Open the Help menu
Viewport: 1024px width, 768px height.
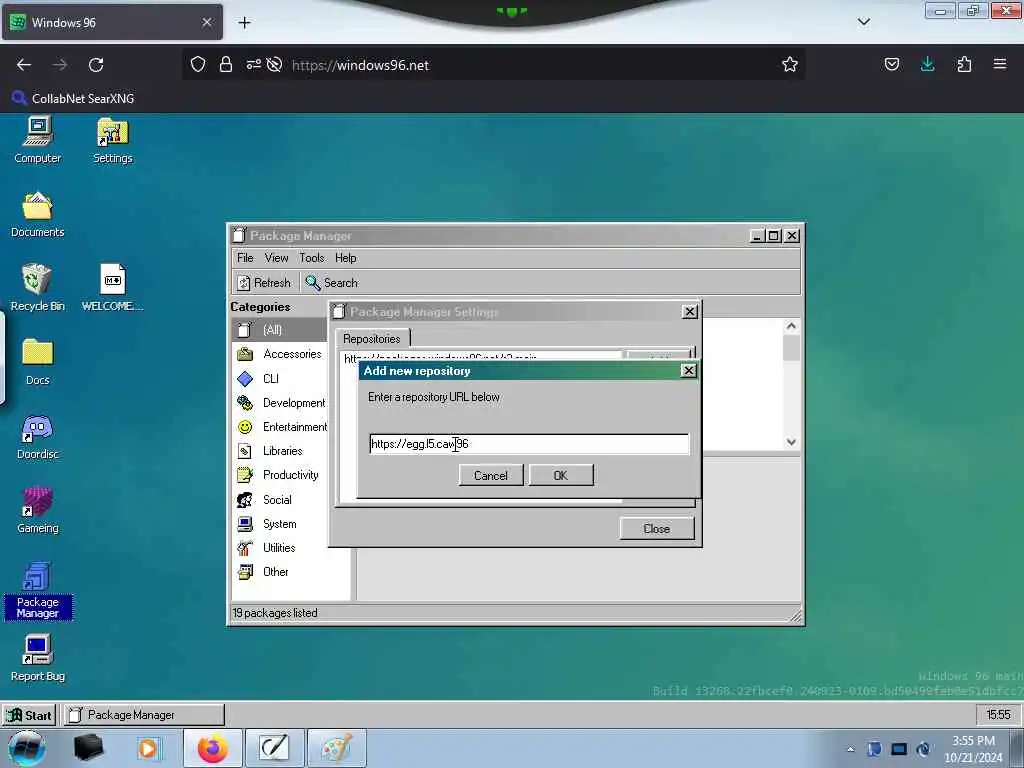[x=345, y=258]
